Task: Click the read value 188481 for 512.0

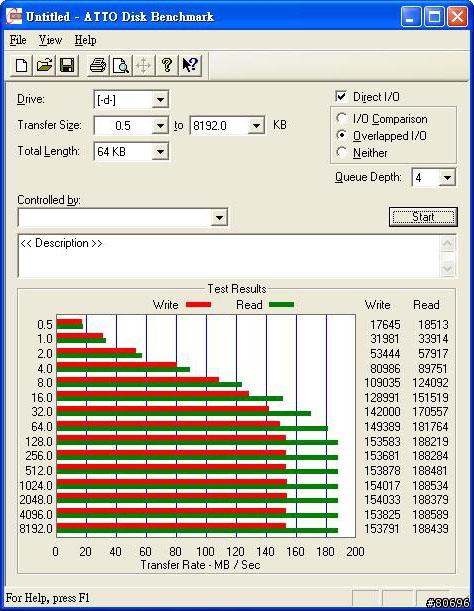Action: pyautogui.click(x=430, y=471)
